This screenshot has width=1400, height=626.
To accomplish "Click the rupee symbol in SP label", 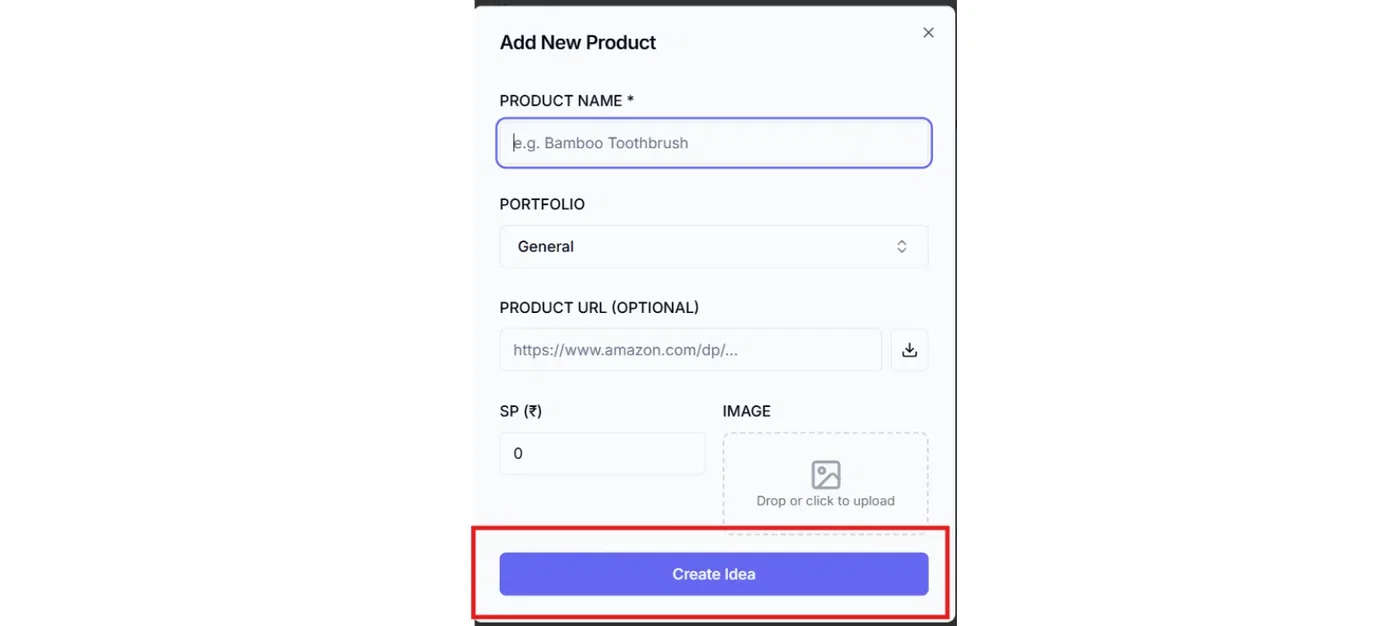I will (532, 411).
